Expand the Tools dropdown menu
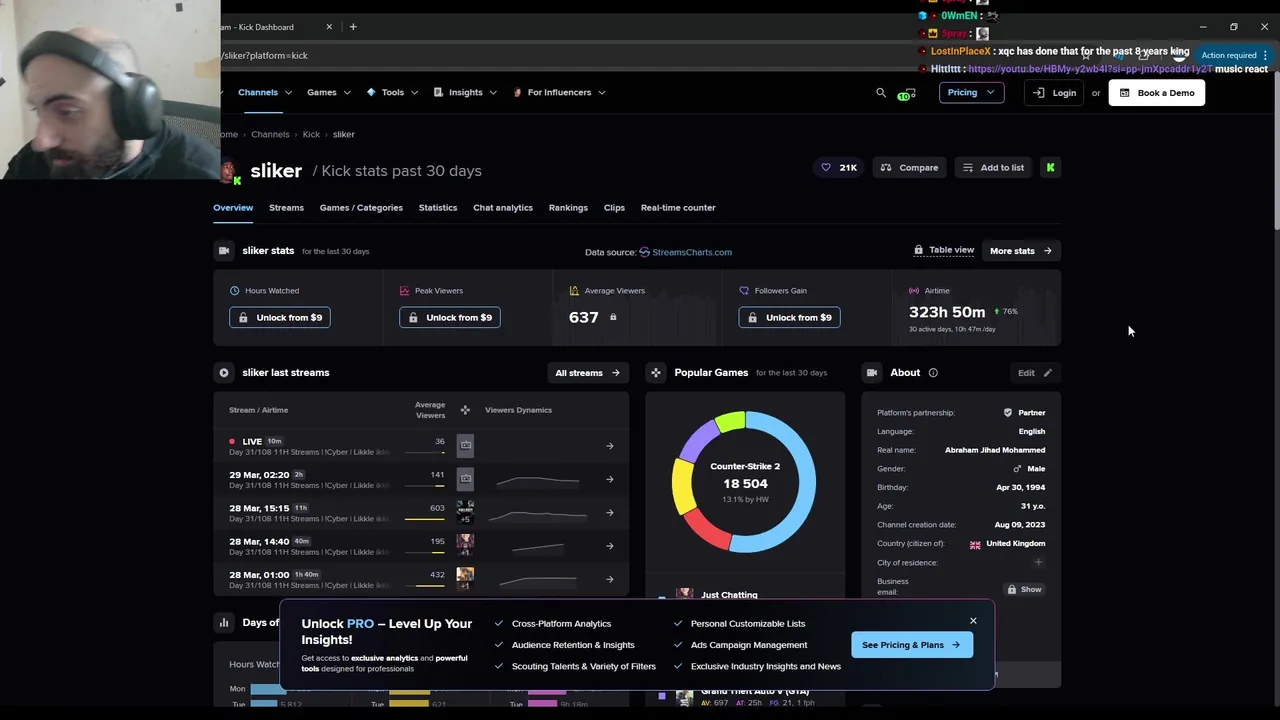This screenshot has height=720, width=1280. 393,93
